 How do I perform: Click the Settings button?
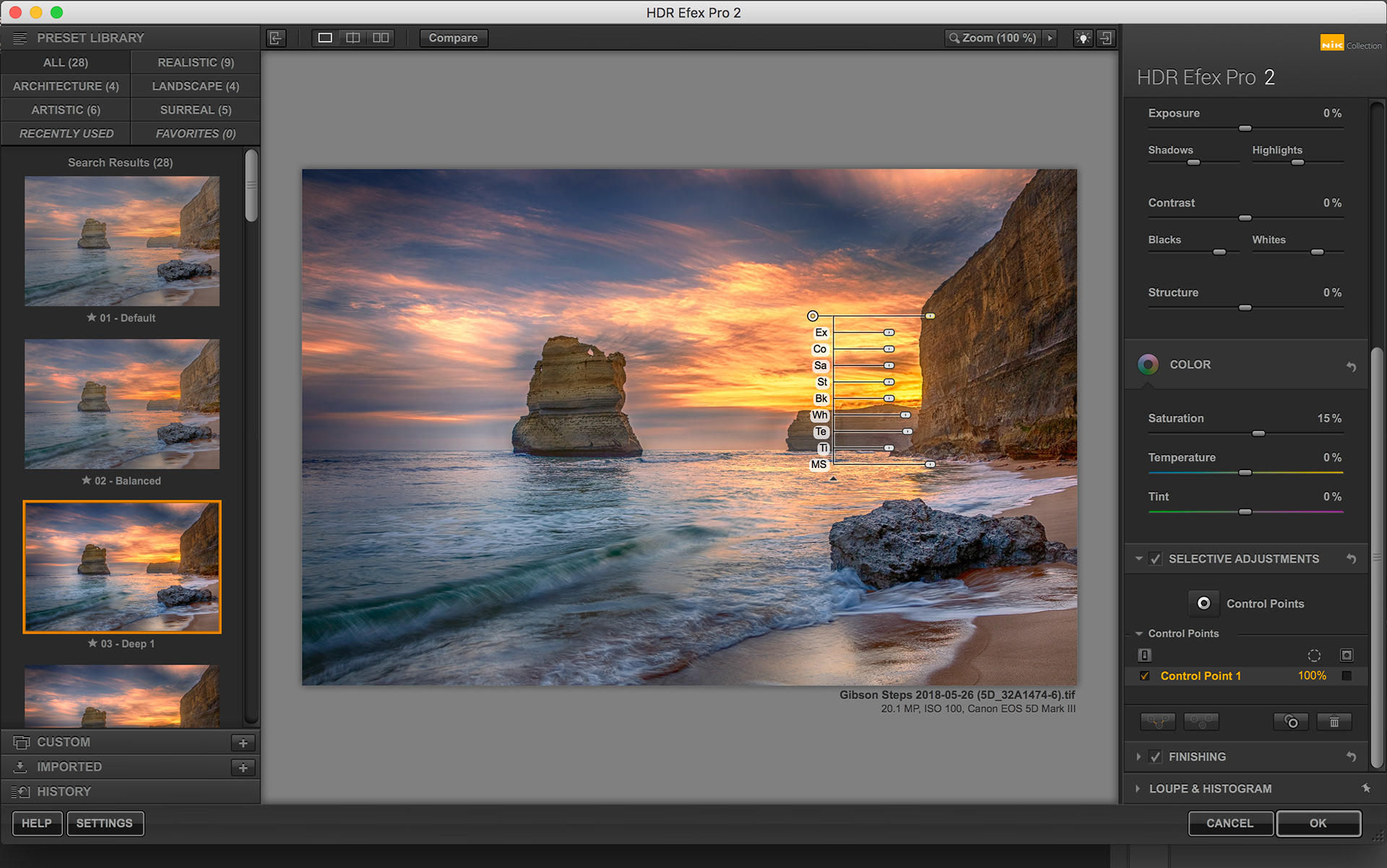[x=105, y=823]
